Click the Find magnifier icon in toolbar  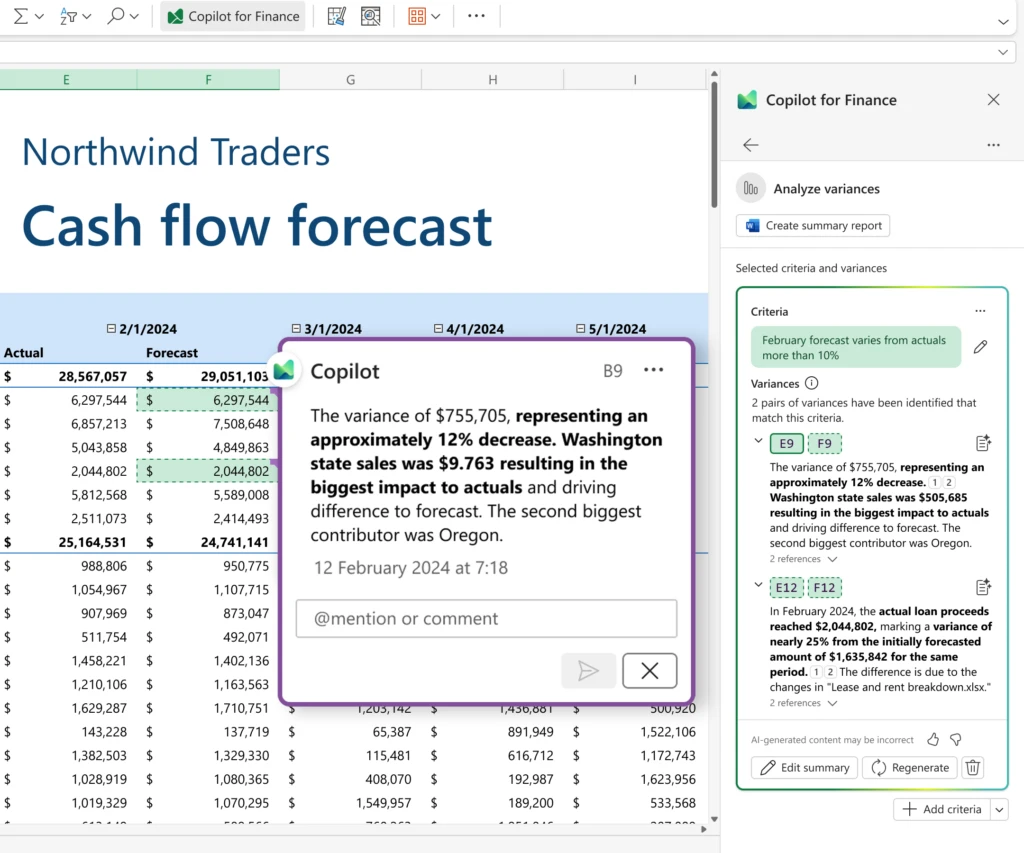[x=113, y=16]
